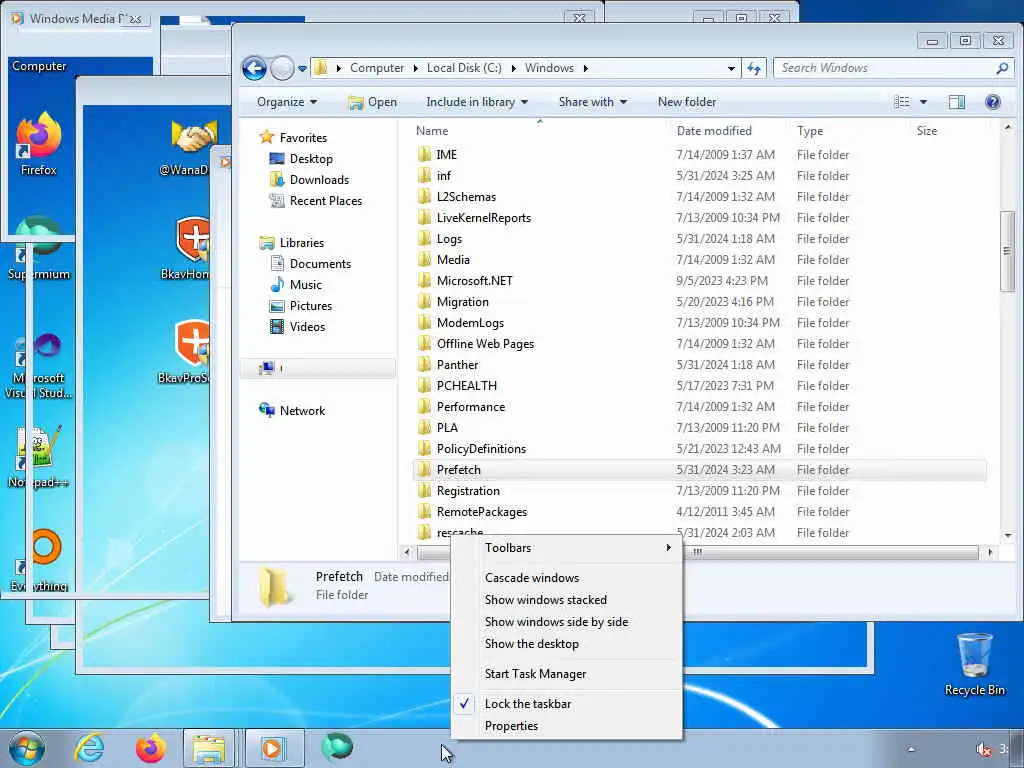The image size is (1024, 768).
Task: Sort by Date modified column header
Action: tap(714, 131)
